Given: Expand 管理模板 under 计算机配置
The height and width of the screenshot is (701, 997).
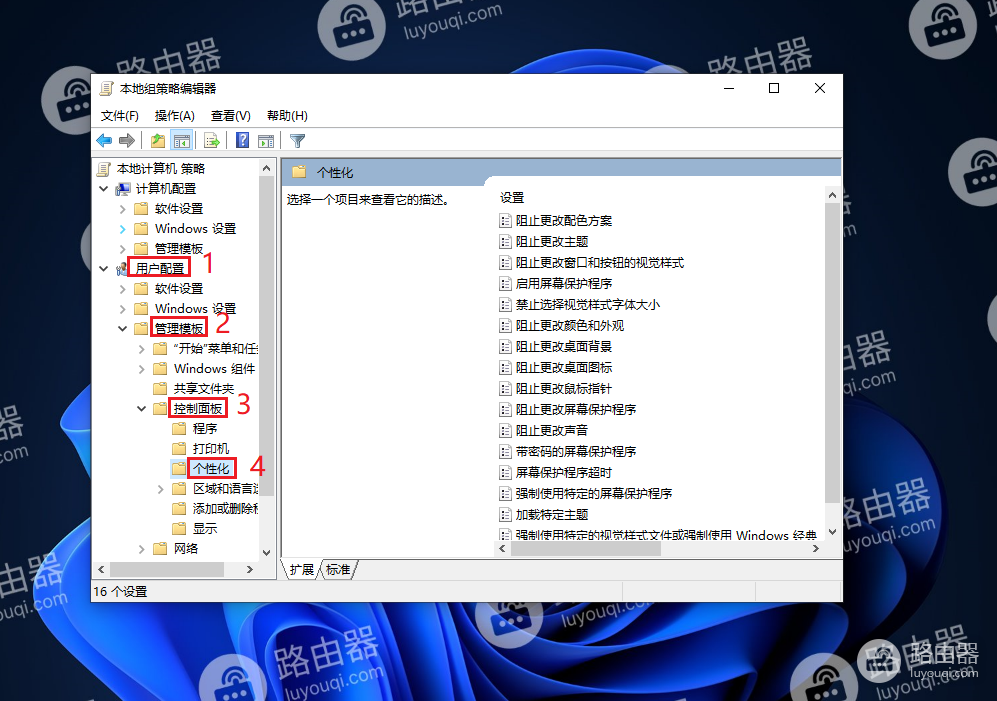Looking at the screenshot, I should [x=123, y=249].
